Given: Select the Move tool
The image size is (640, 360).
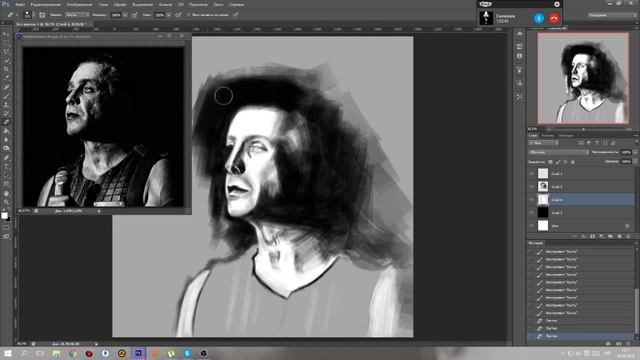Looking at the screenshot, I should 6,34.
